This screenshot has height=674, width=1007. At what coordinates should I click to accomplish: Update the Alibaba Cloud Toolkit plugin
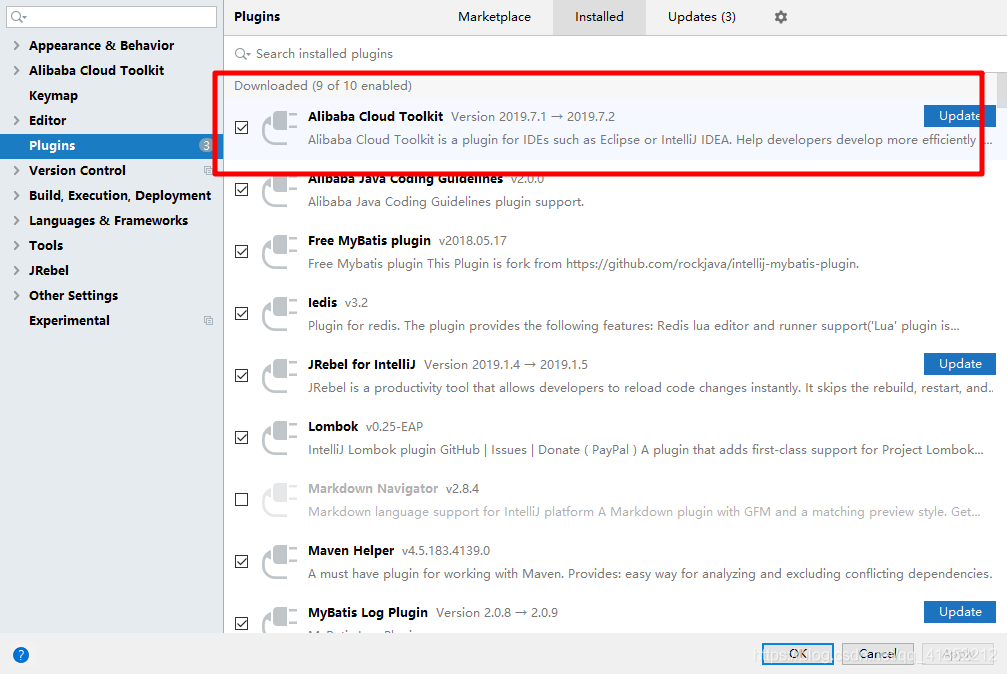[x=959, y=116]
